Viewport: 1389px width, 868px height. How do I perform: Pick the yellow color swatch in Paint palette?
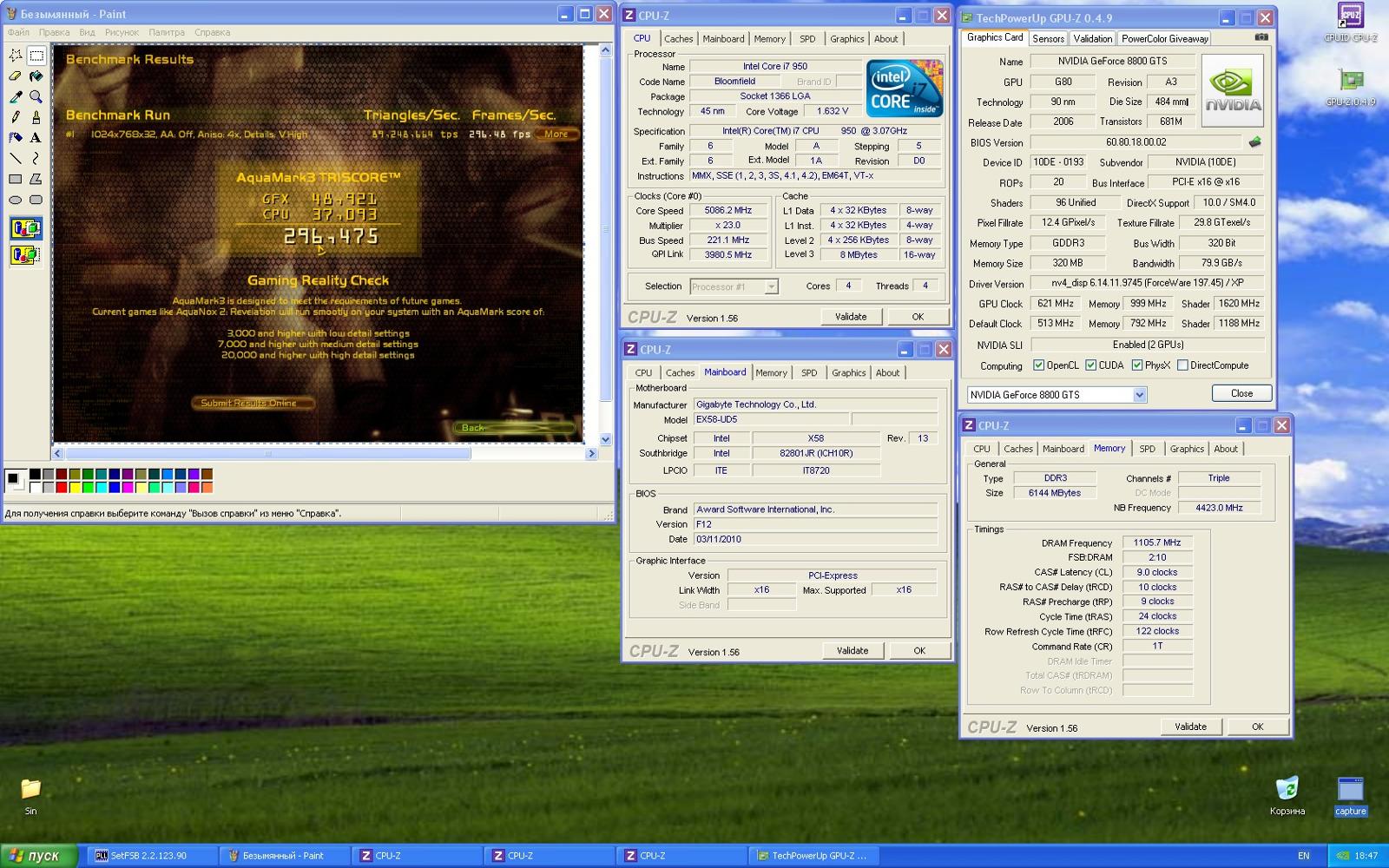coord(73,487)
